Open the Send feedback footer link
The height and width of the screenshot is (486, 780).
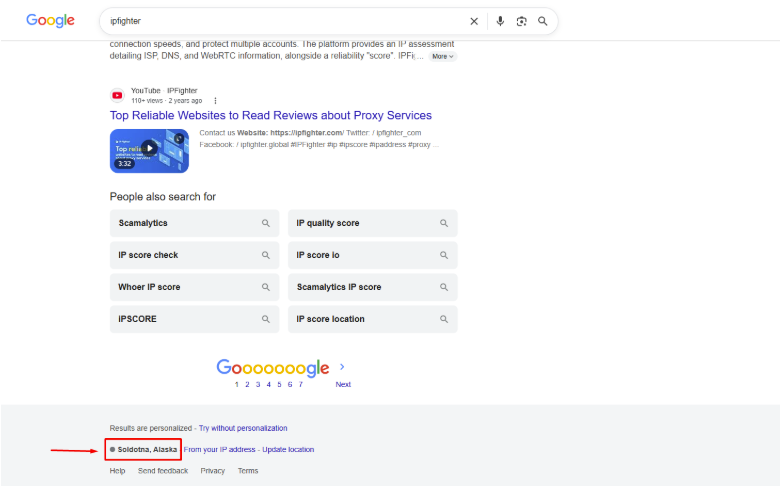click(163, 471)
